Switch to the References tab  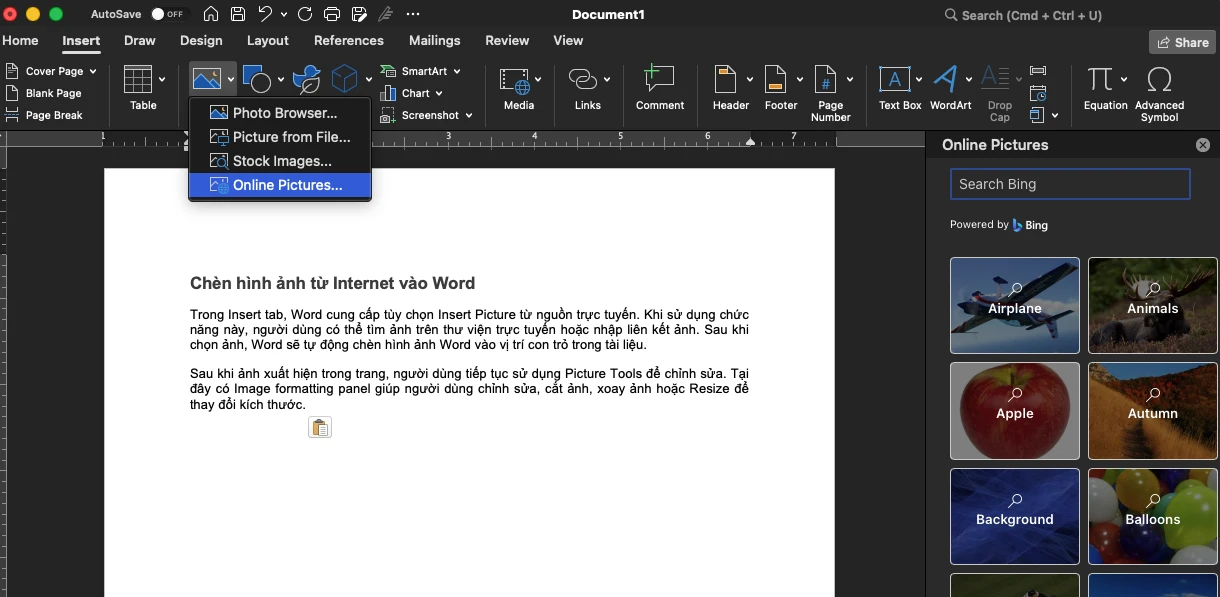(348, 41)
